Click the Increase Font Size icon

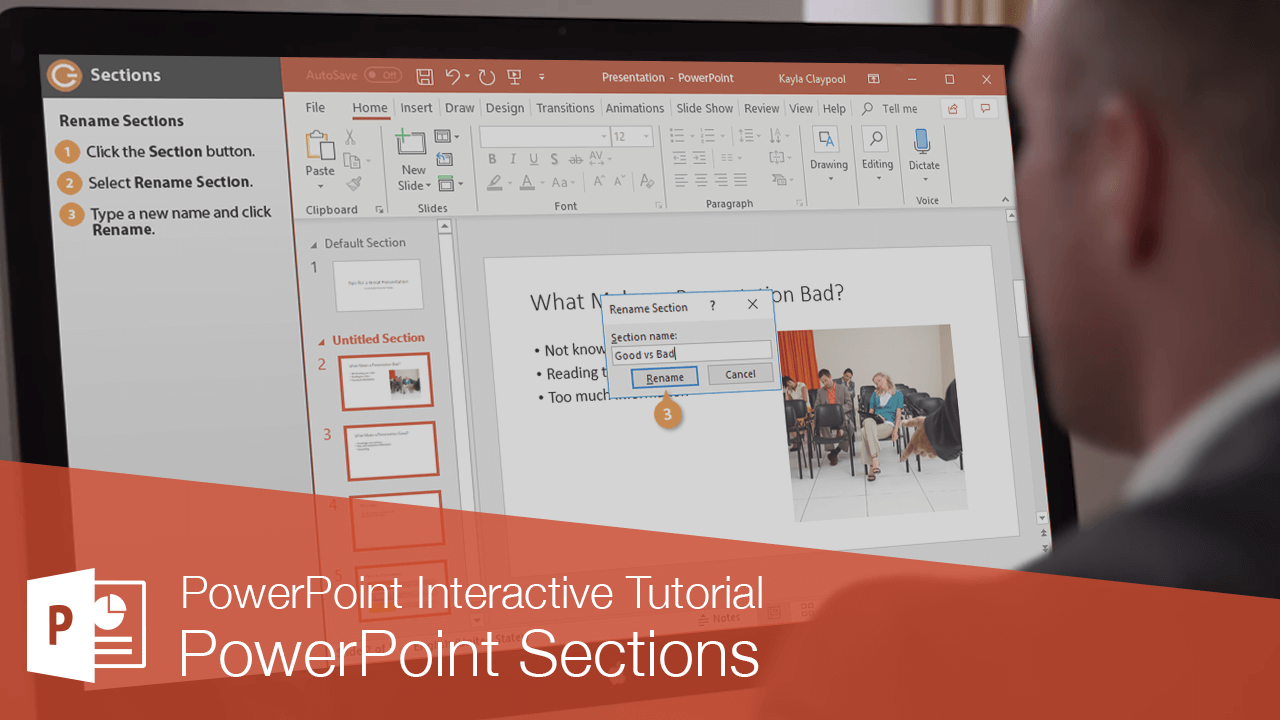pos(599,180)
